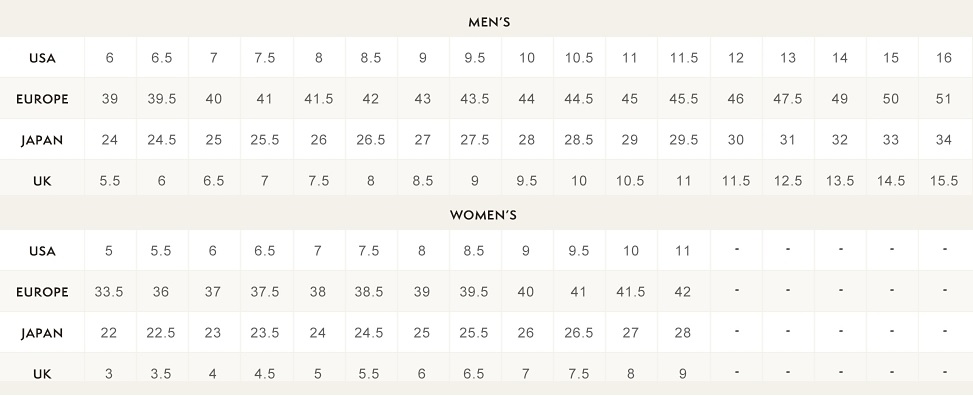Select the men's UK row label
The image size is (973, 396).
[42, 181]
